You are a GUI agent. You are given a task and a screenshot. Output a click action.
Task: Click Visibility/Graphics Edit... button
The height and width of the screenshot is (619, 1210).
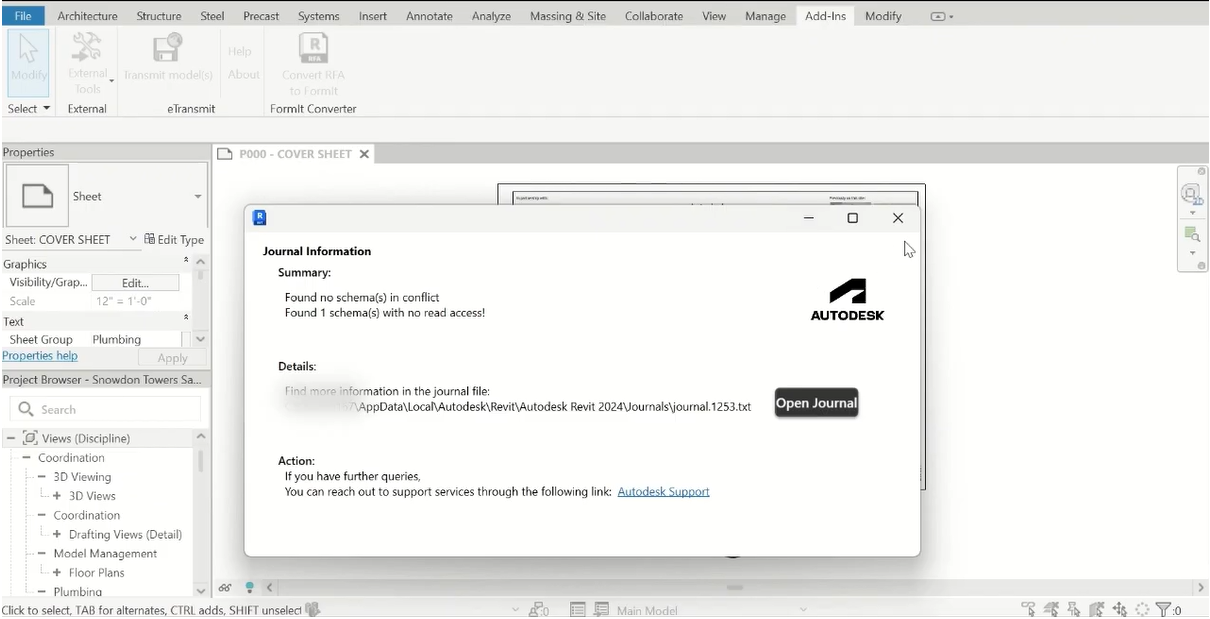coord(136,283)
